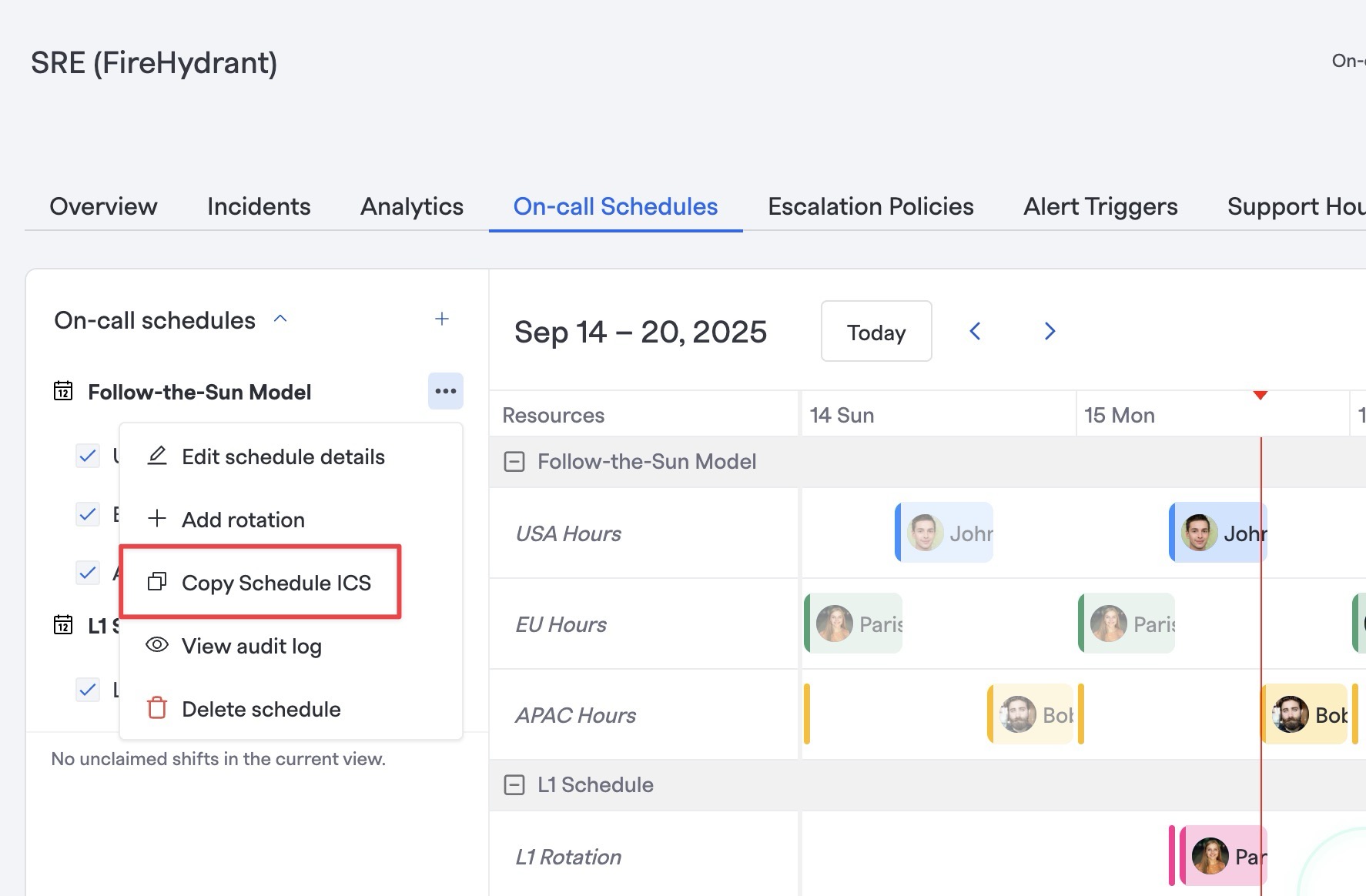Image resolution: width=1366 pixels, height=896 pixels.
Task: Select the USA Hours resource row
Action: tap(644, 533)
